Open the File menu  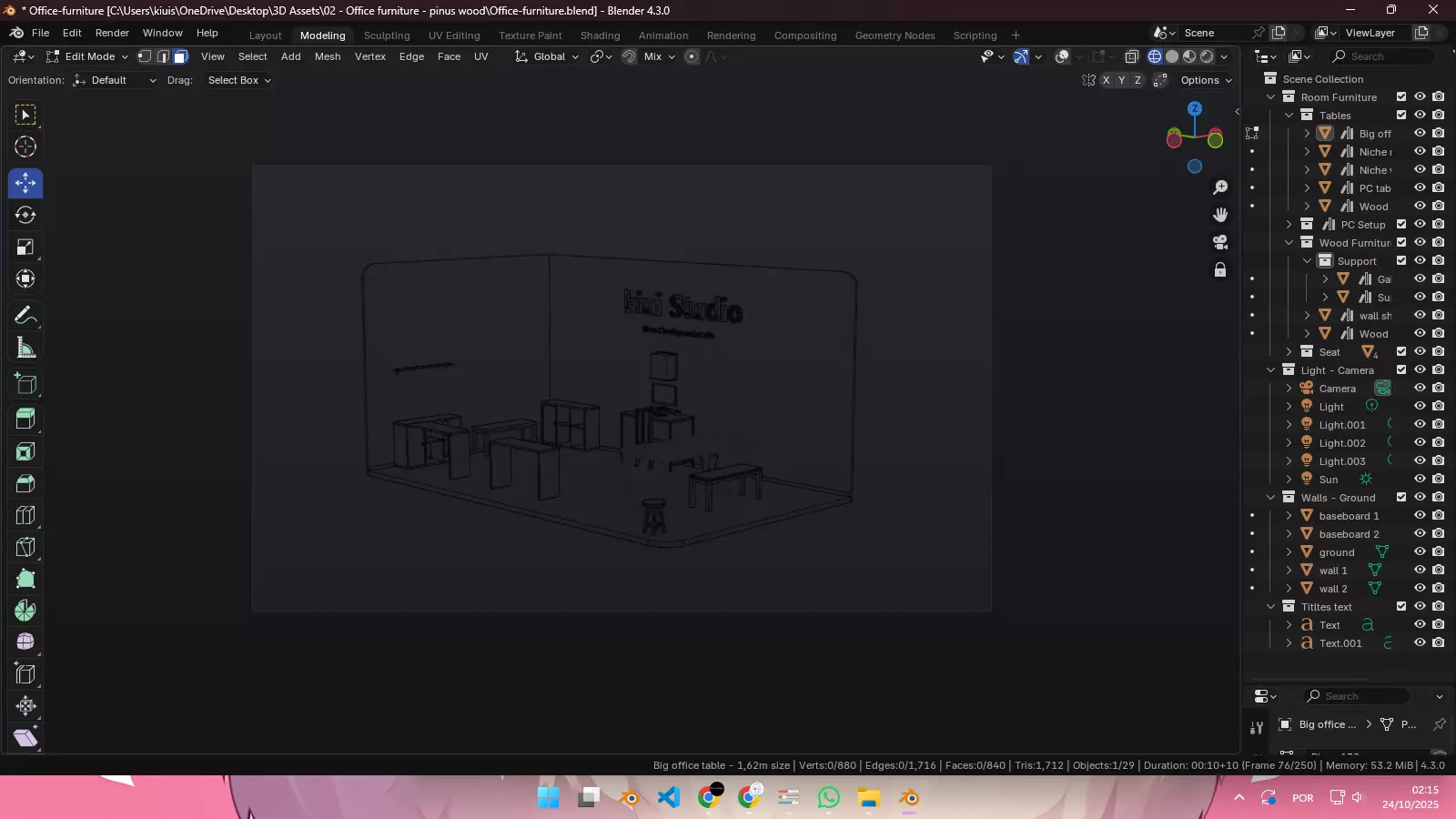point(41,33)
